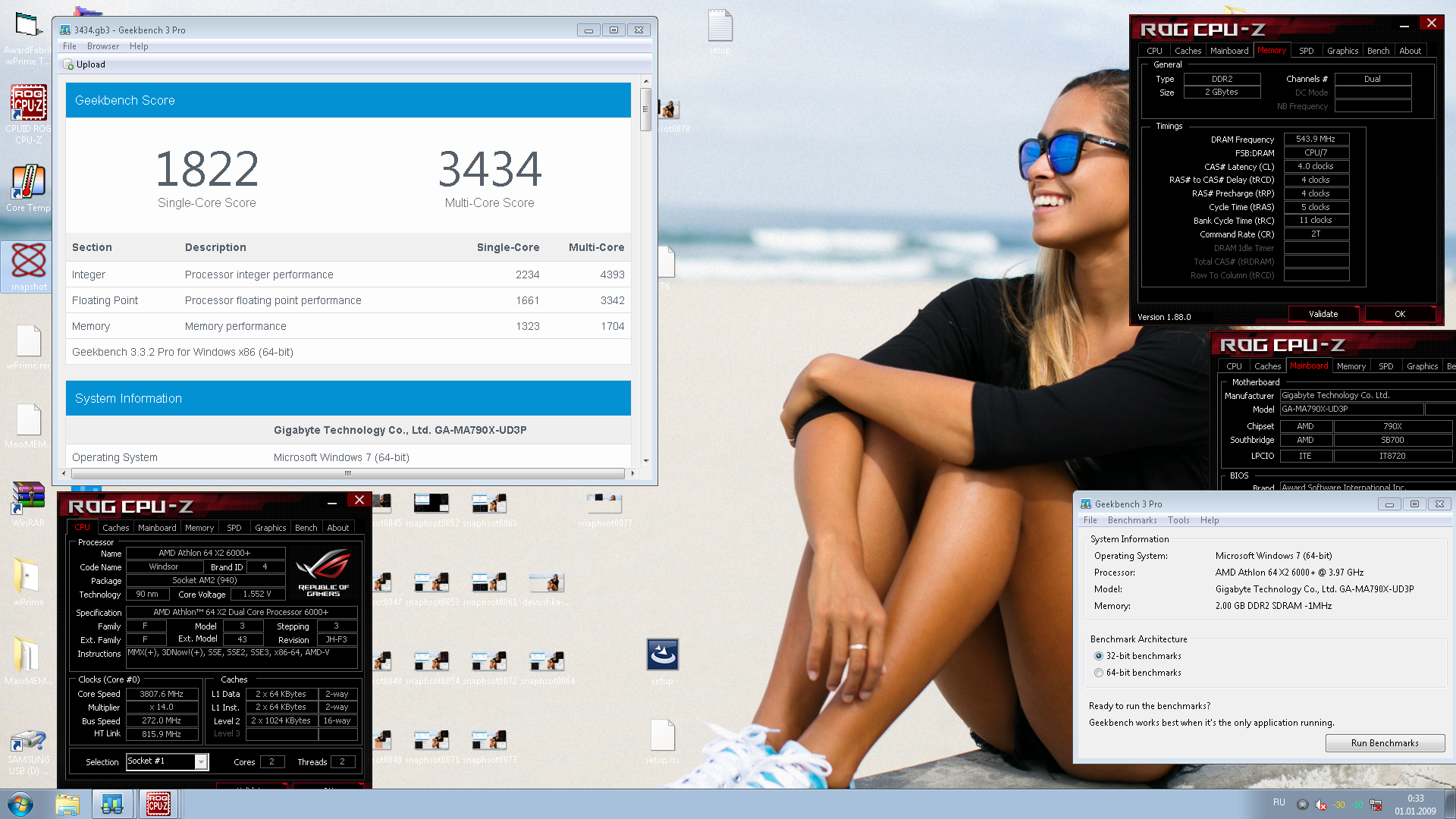Click the 1822 Single-Core Score value
The width and height of the screenshot is (1456, 819).
207,169
